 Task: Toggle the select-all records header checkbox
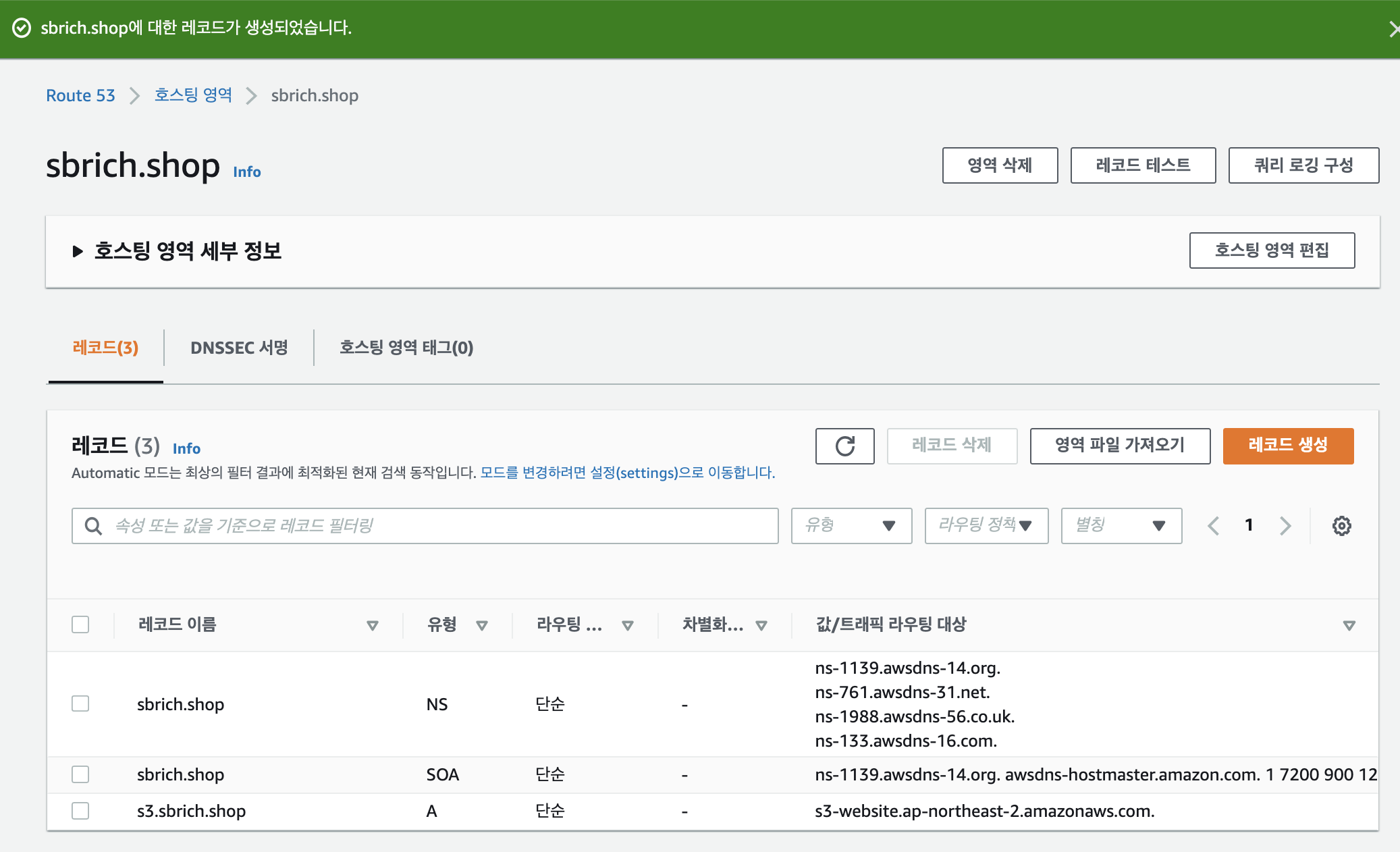(x=80, y=624)
